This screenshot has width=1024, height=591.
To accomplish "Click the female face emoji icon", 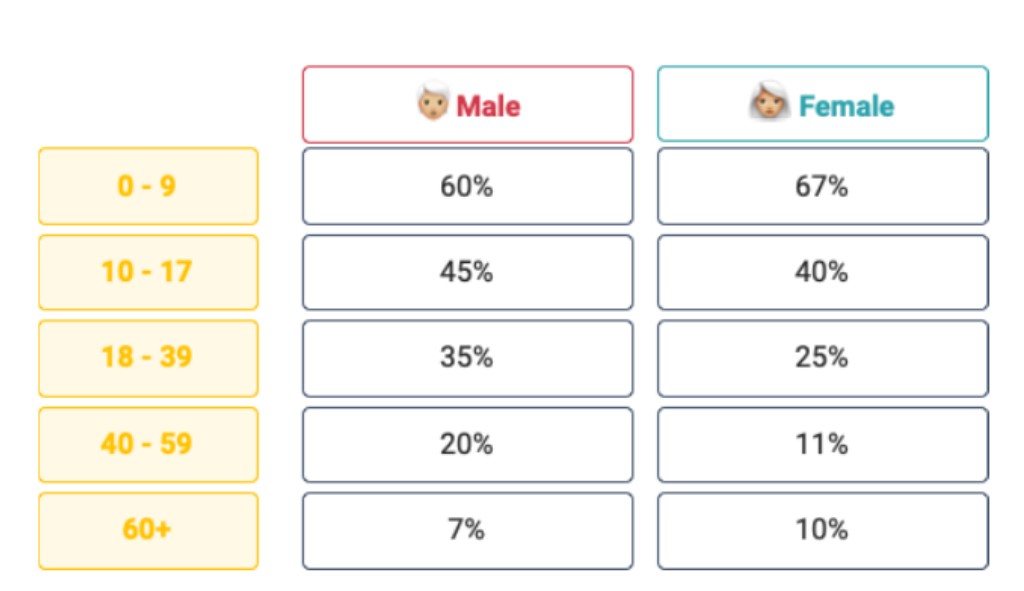I will click(x=769, y=101).
